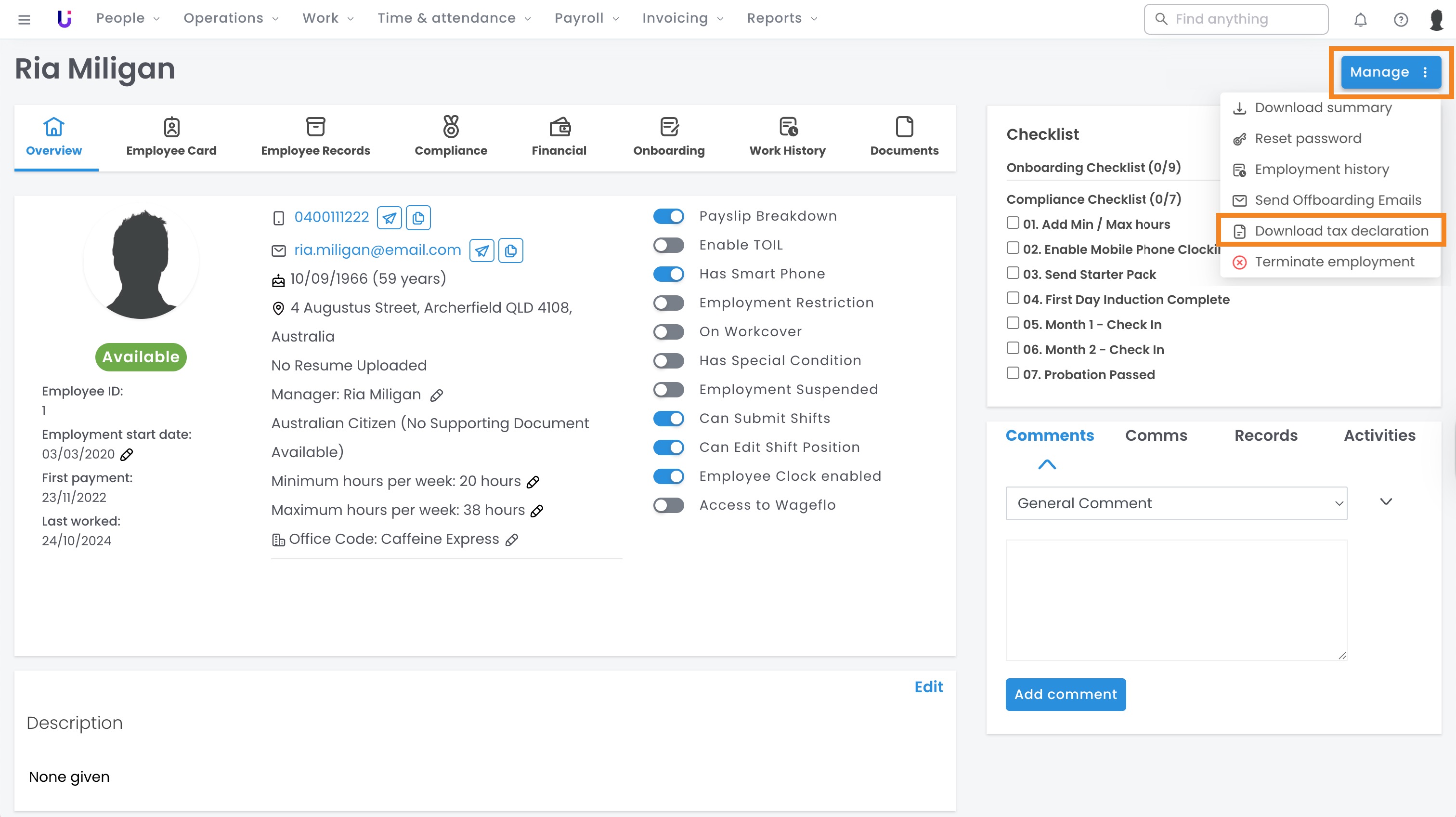Disable the Payslip Breakdown toggle
Image resolution: width=1456 pixels, height=817 pixels.
click(x=669, y=217)
